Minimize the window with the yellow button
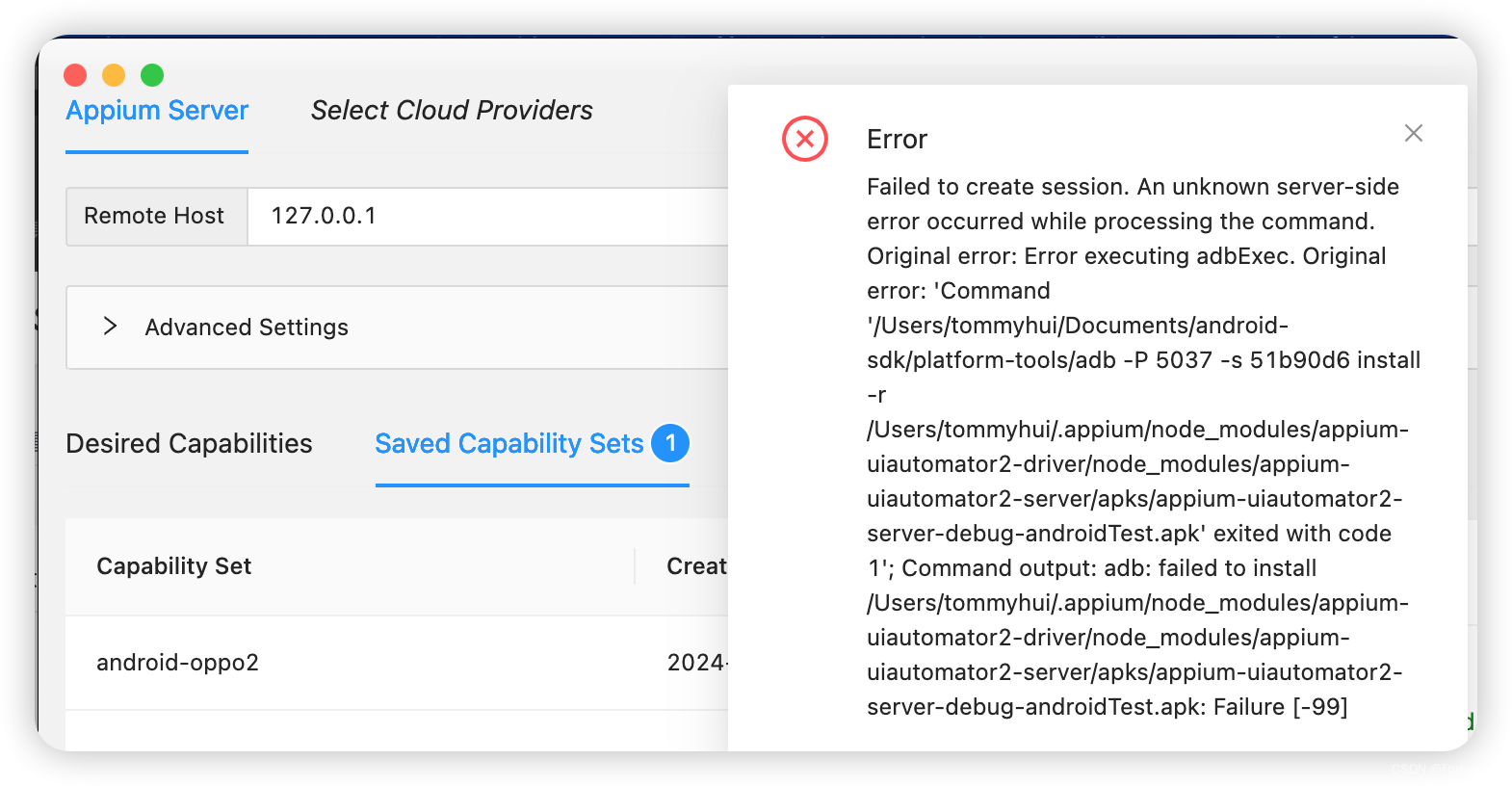 (114, 75)
